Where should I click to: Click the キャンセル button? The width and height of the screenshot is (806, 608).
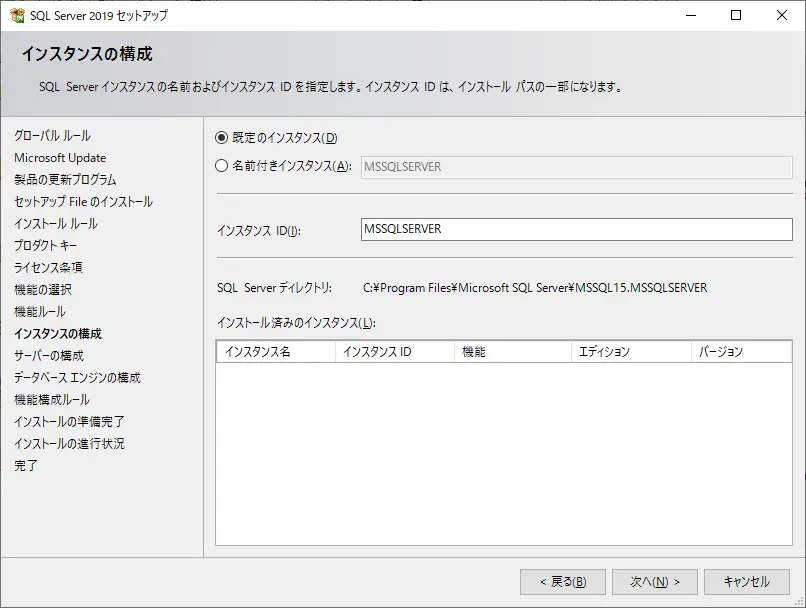click(746, 582)
